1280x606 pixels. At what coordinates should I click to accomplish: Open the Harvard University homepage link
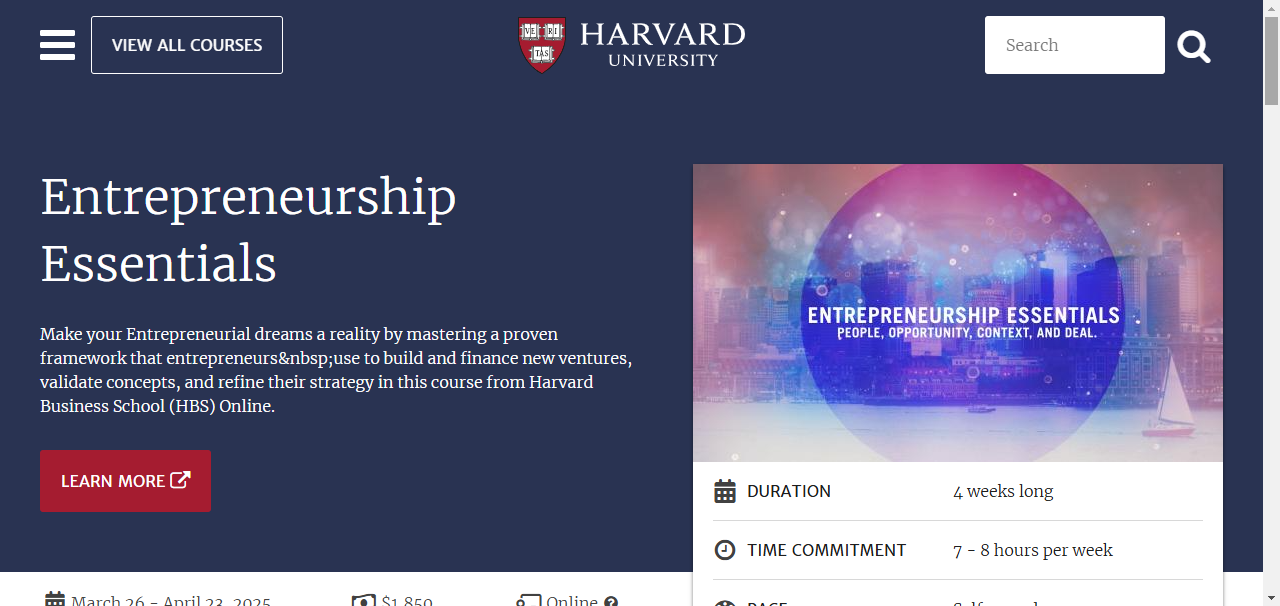[x=631, y=45]
